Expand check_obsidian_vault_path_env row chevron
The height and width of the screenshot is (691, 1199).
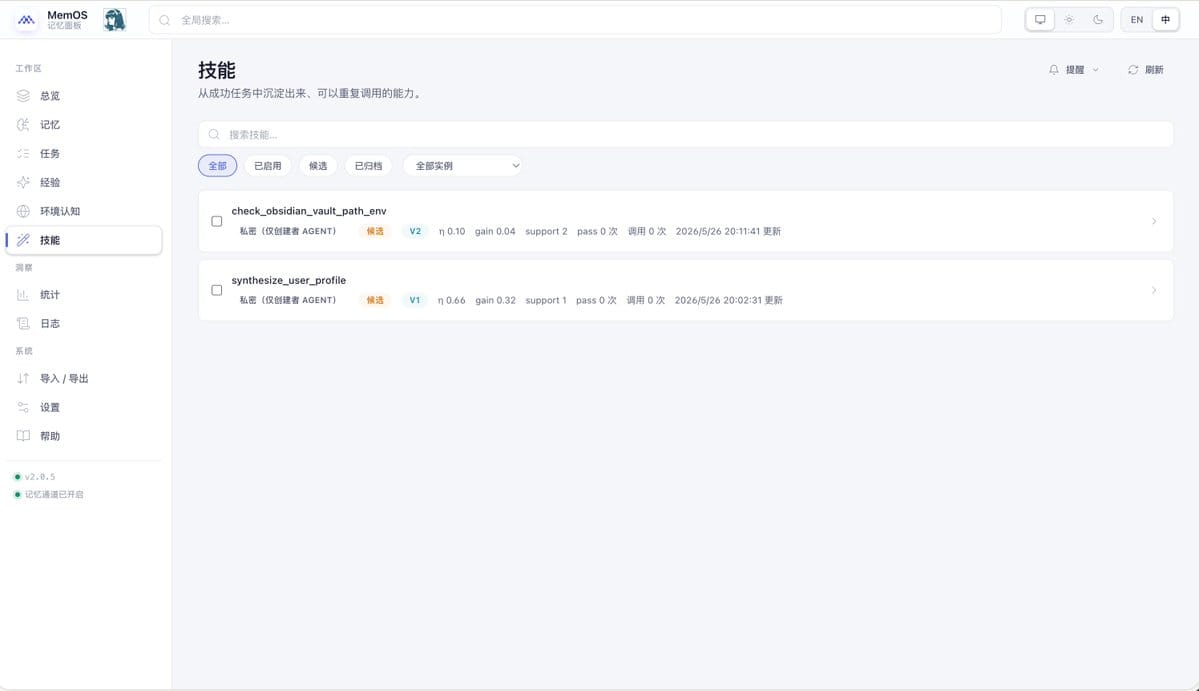[1154, 221]
